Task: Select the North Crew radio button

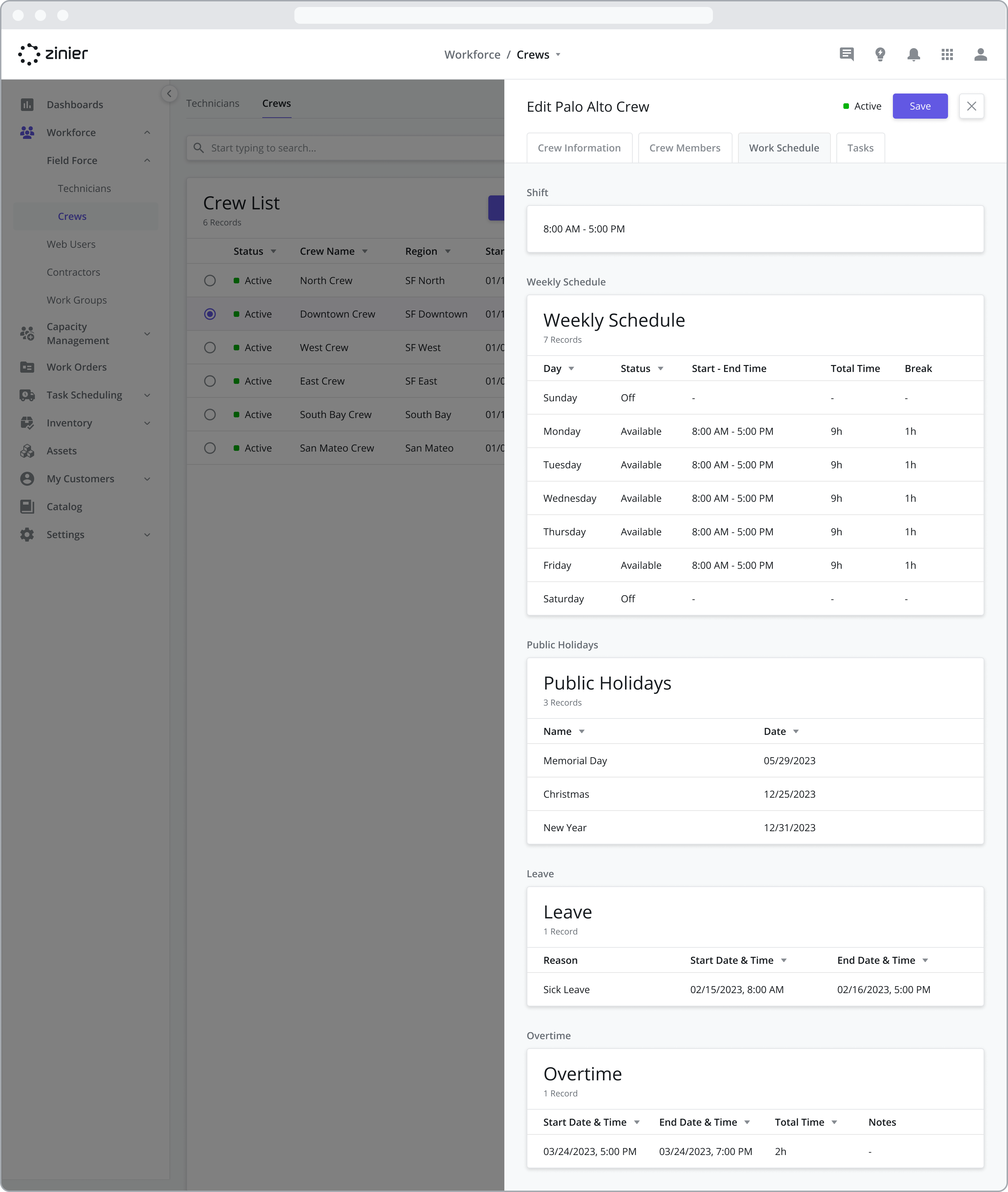Action: [210, 281]
